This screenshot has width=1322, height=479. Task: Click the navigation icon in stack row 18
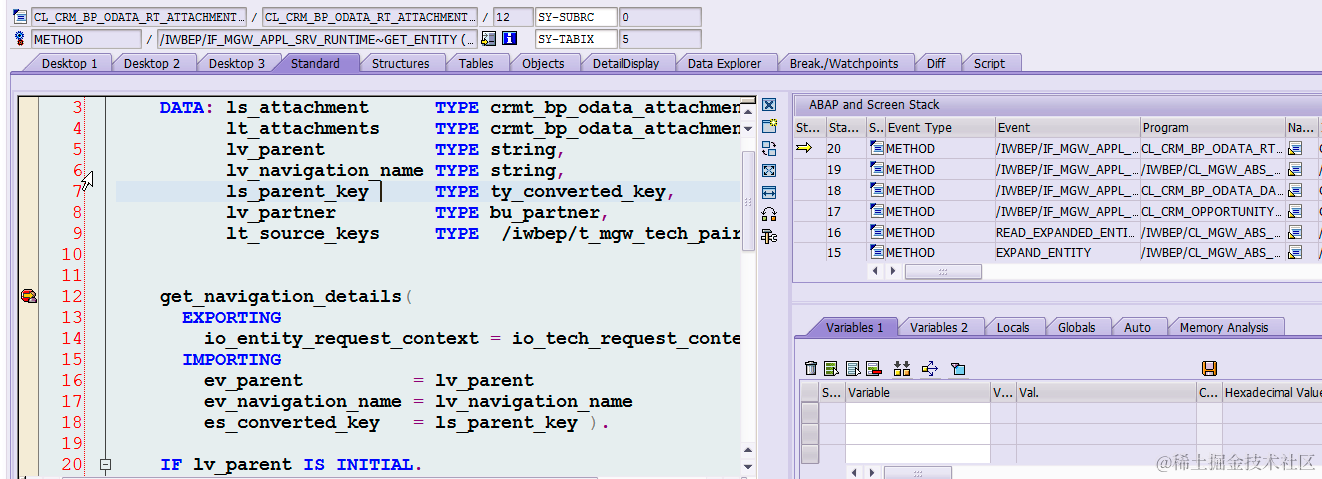pyautogui.click(x=1295, y=190)
